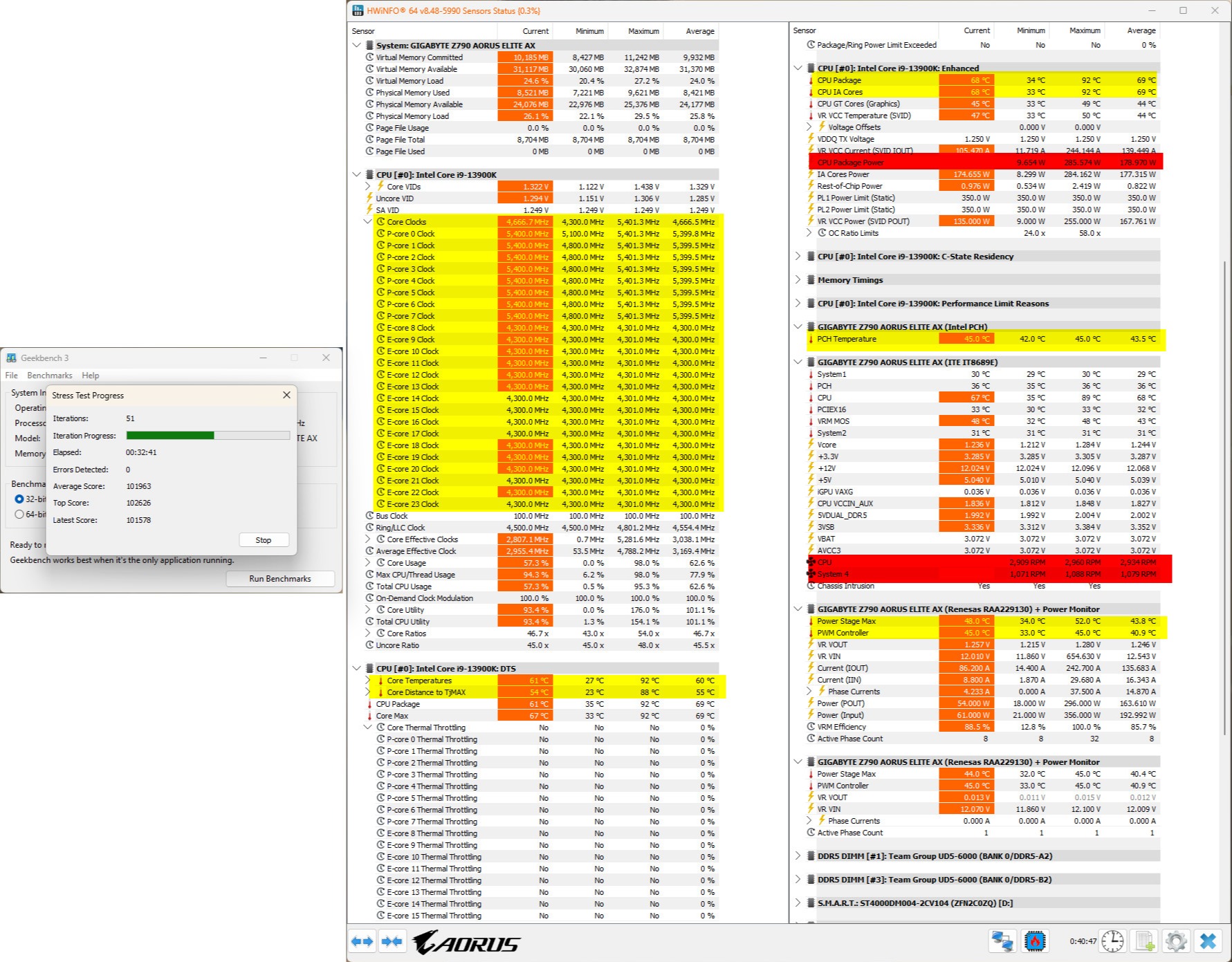Click the lightning icon beside IA Cores Power
The width and height of the screenshot is (1232, 962).
[x=811, y=174]
